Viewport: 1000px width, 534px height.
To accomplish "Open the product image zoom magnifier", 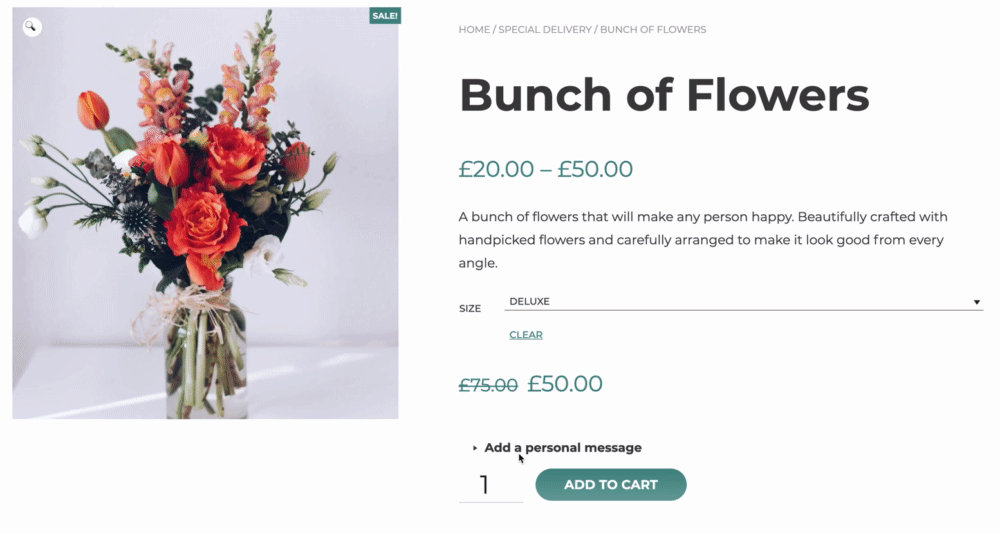I will pyautogui.click(x=31, y=27).
